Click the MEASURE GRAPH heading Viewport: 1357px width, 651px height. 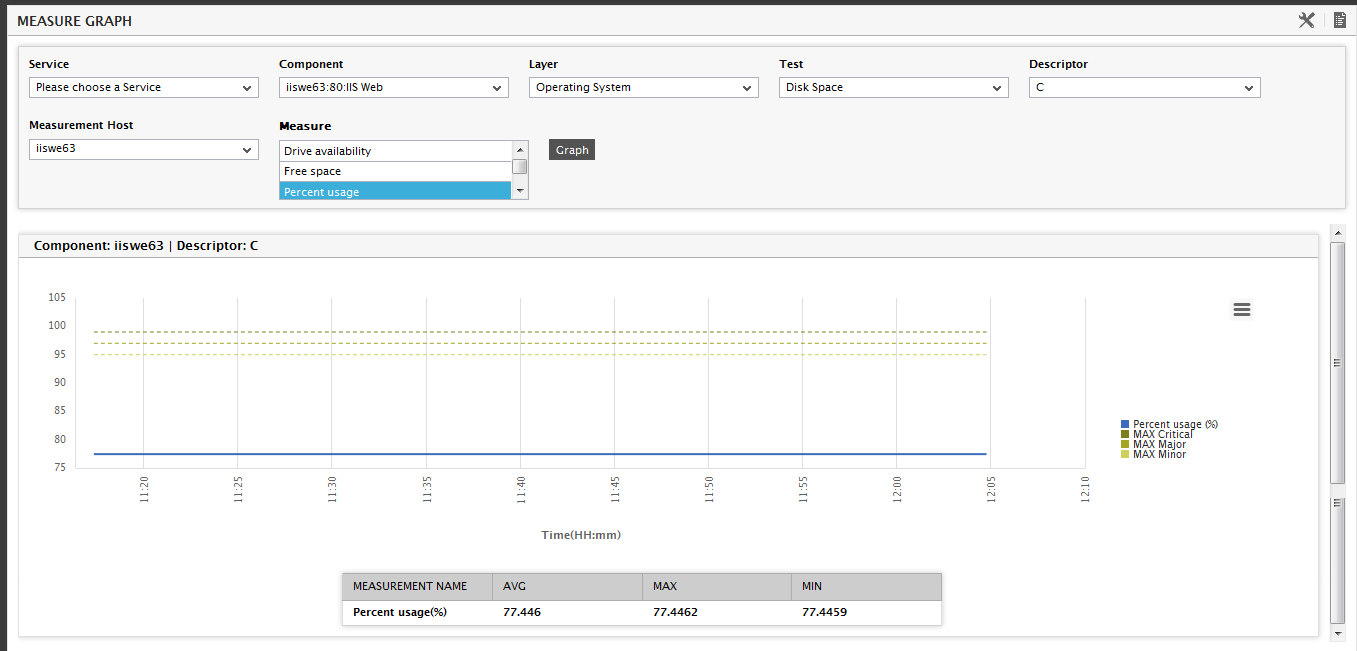(74, 21)
